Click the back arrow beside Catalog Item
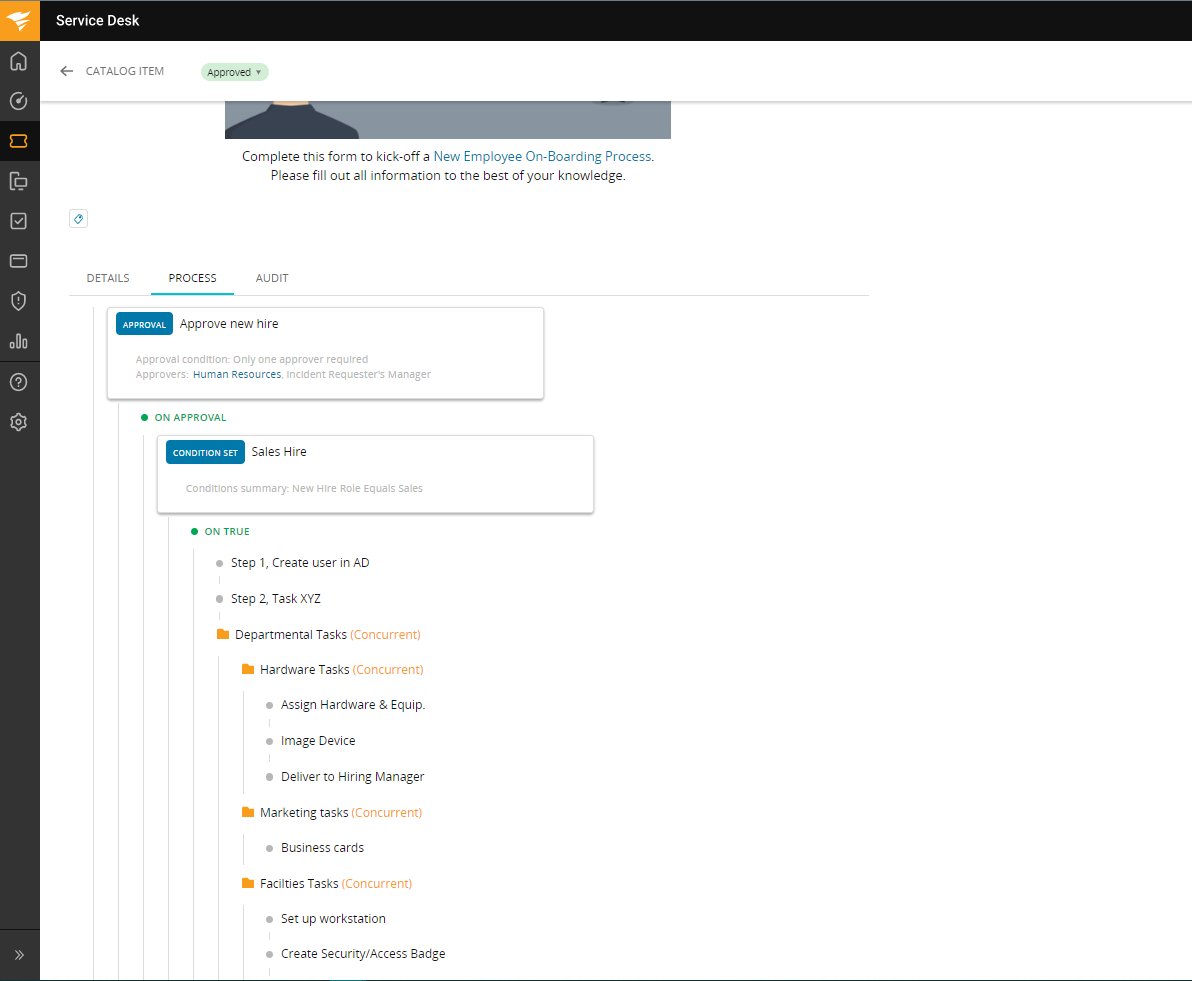 (x=67, y=71)
